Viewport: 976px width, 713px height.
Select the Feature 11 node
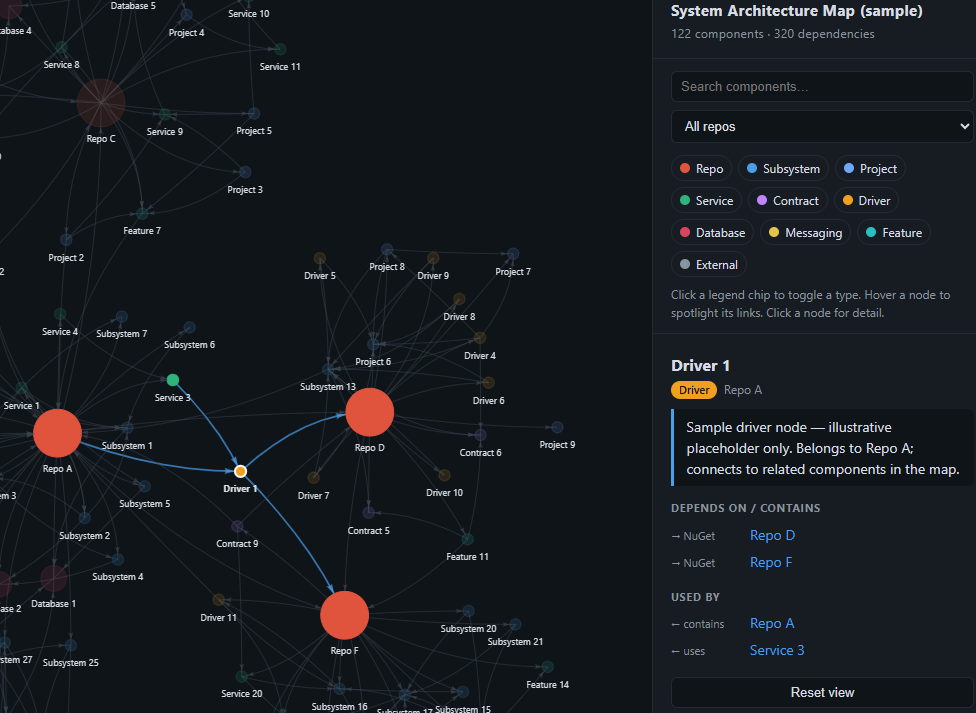point(467,539)
